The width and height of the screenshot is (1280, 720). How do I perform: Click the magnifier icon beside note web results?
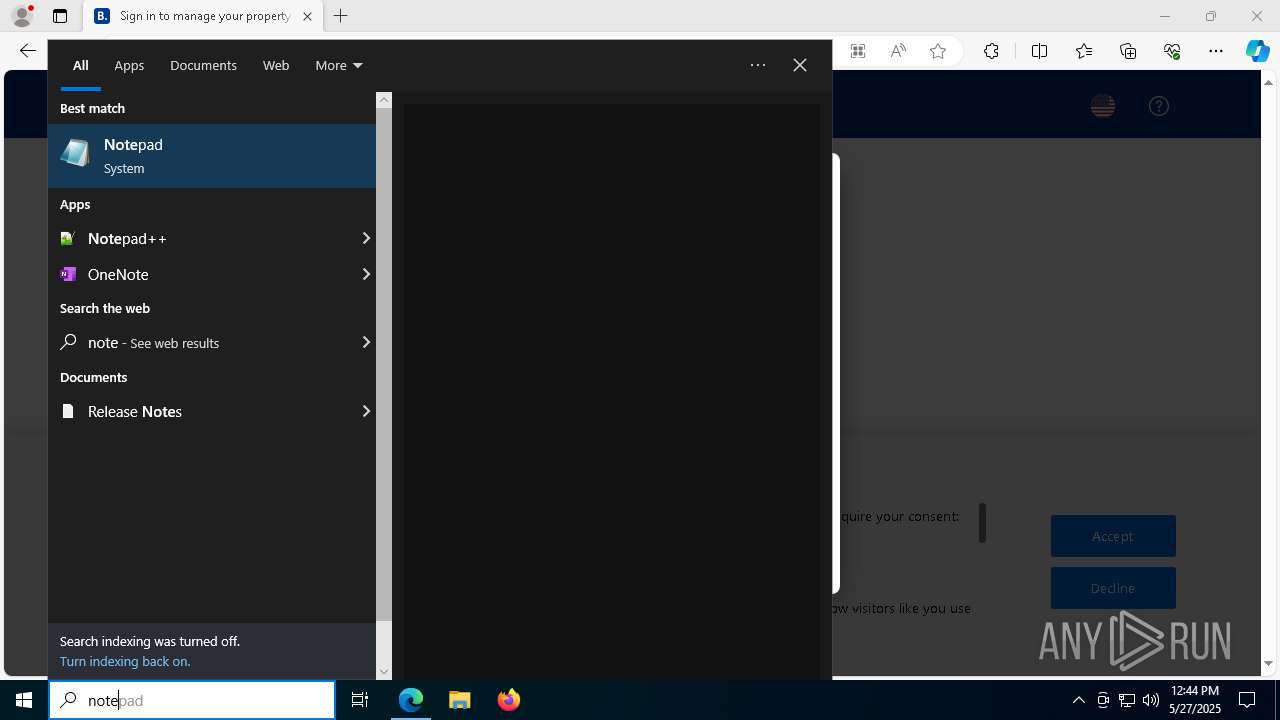click(x=68, y=342)
